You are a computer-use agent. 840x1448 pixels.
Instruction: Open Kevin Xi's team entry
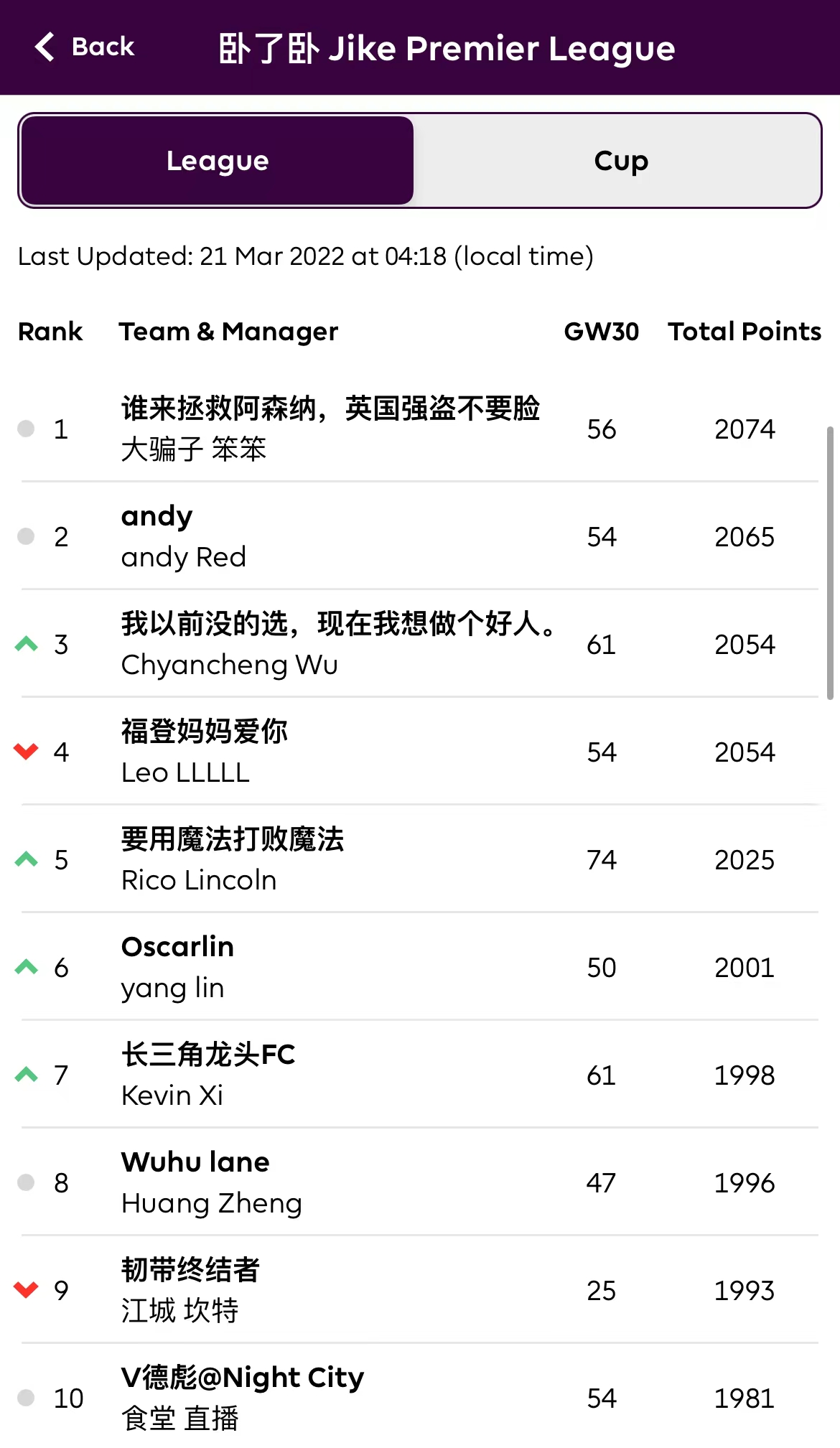click(172, 1096)
